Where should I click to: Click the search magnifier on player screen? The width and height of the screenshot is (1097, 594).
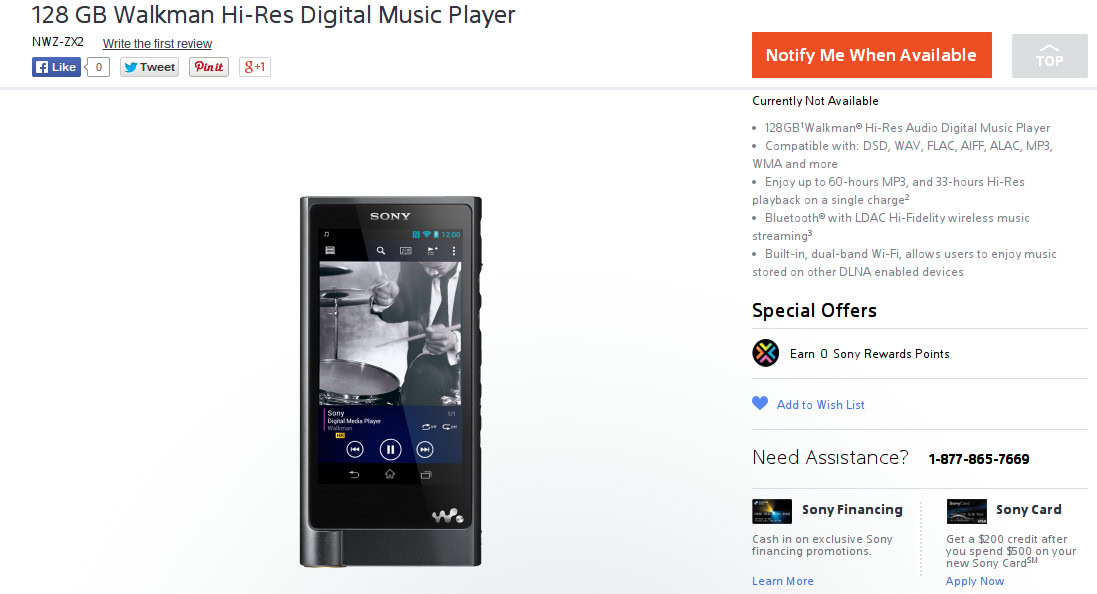(x=381, y=250)
